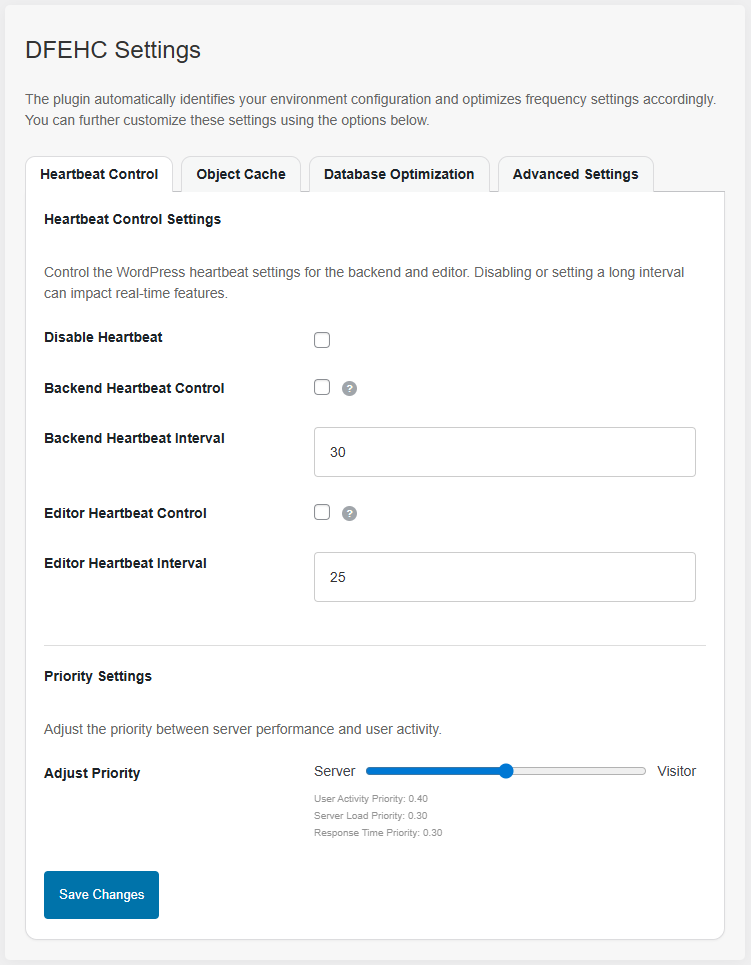Click the User Activity Priority readout text
The width and height of the screenshot is (751, 965).
(378, 798)
